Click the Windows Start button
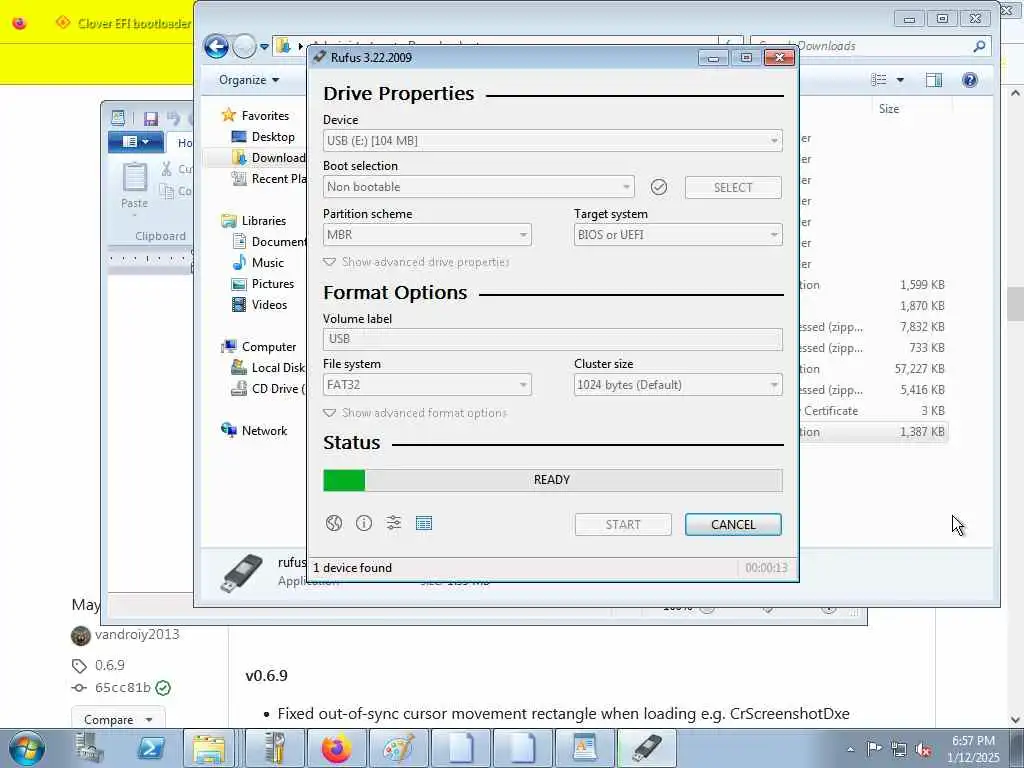This screenshot has width=1024, height=768. point(26,748)
